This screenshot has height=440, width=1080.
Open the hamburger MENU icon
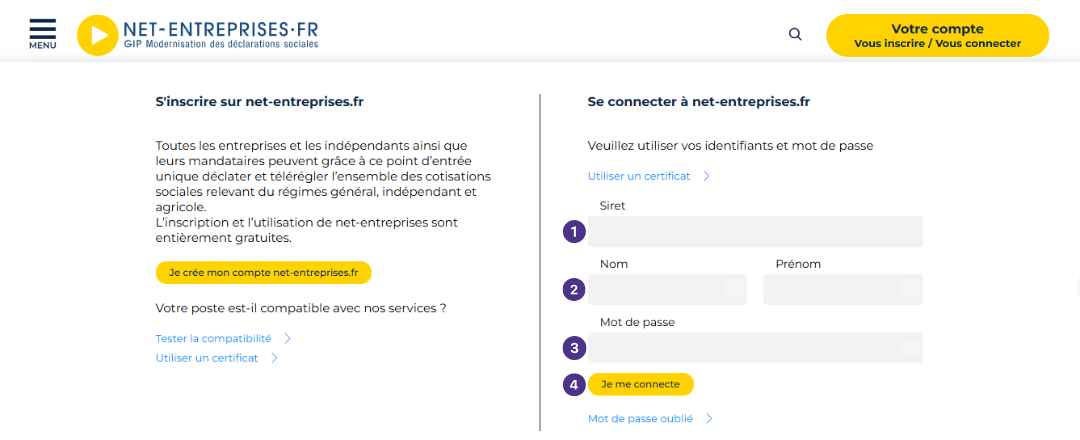pos(43,34)
